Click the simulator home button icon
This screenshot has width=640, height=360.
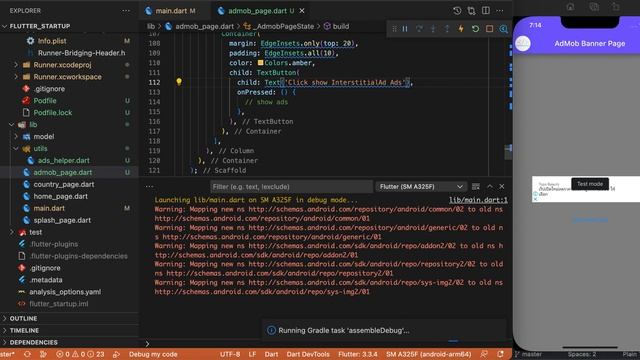point(570,7)
